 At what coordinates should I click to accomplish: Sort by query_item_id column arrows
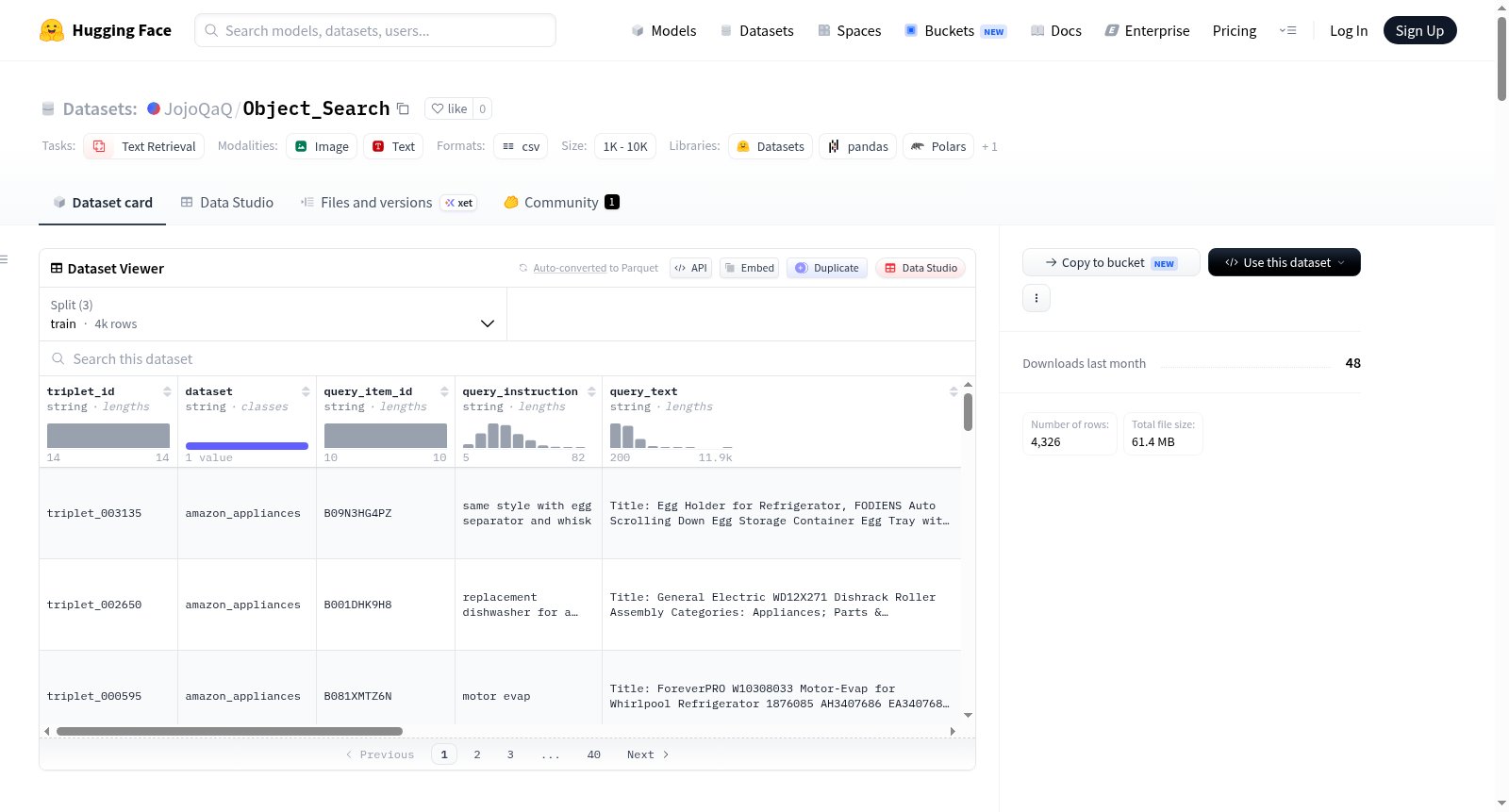(444, 391)
